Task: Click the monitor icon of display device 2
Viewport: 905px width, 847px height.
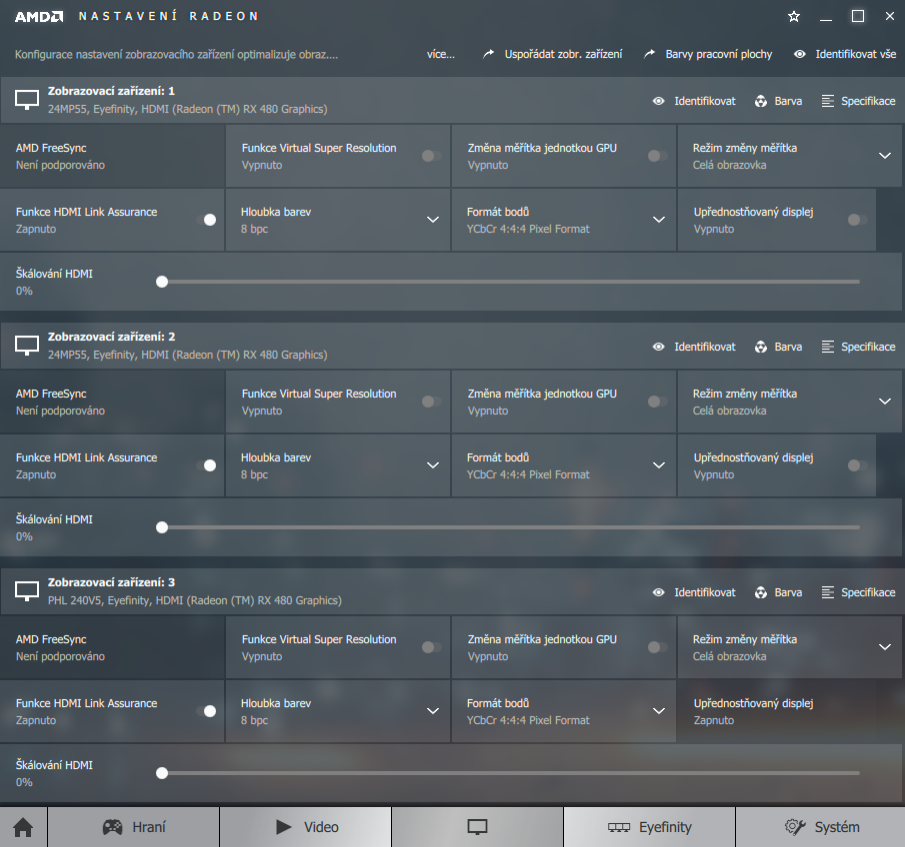Action: click(x=27, y=346)
